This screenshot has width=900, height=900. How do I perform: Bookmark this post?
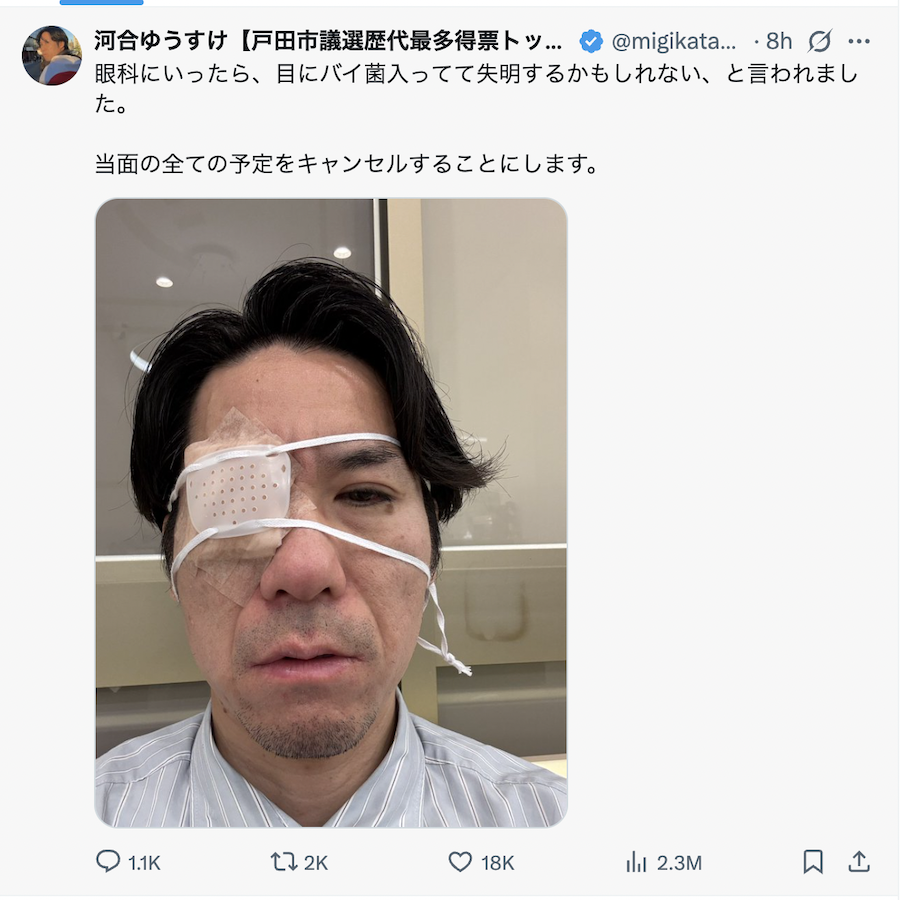pyautogui.click(x=813, y=862)
